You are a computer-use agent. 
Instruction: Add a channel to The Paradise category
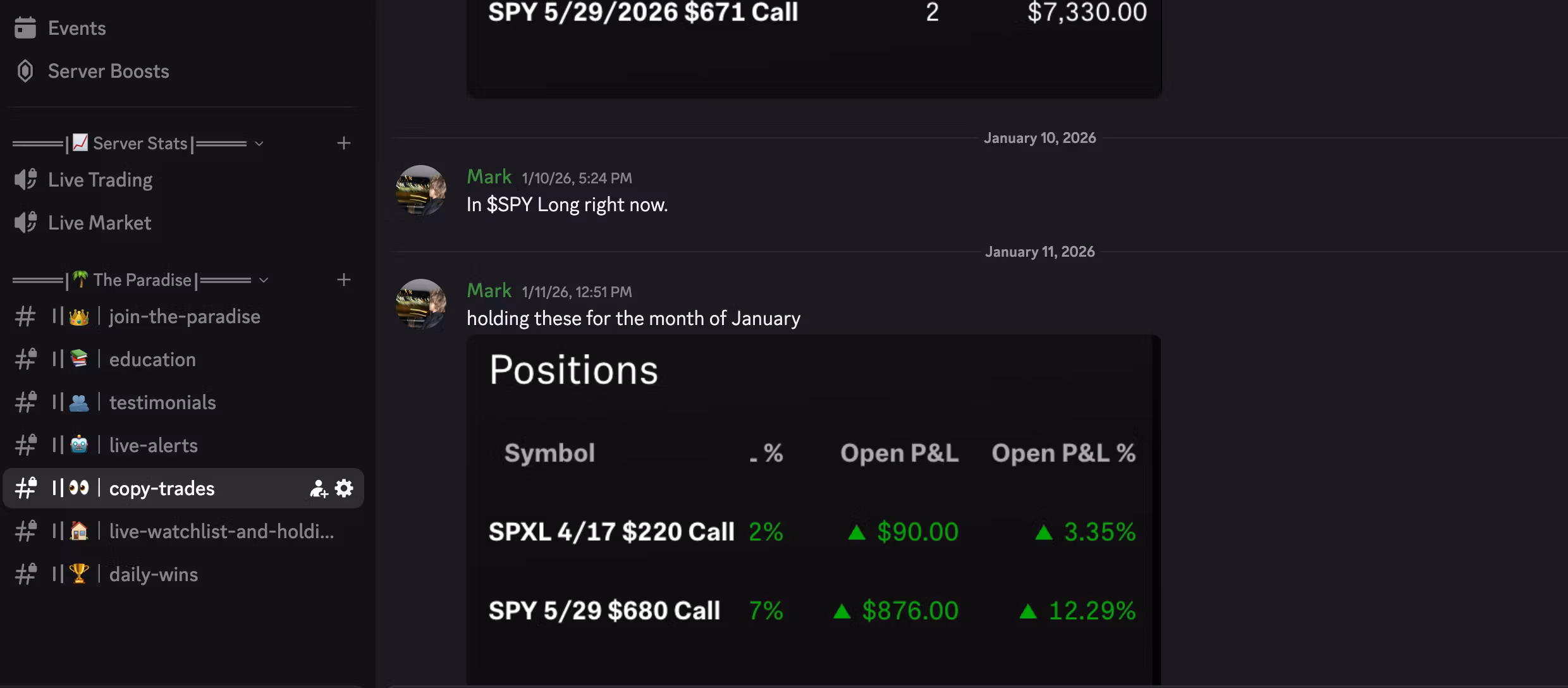pyautogui.click(x=344, y=280)
